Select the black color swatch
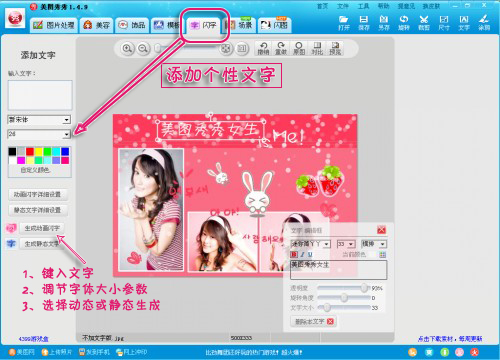This screenshot has width=500, height=360. click(x=12, y=152)
